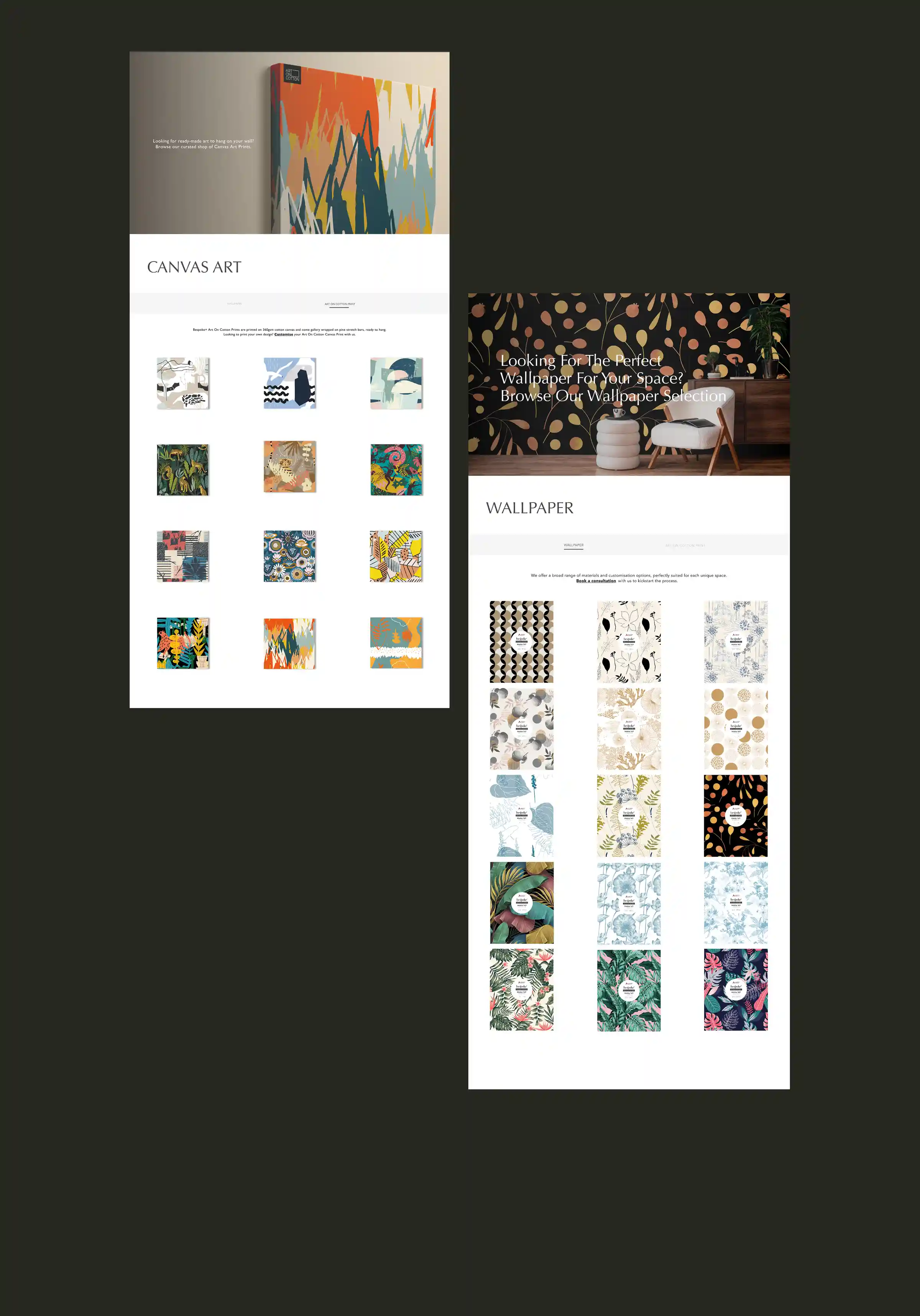This screenshot has width=920, height=1316.
Task: Select the faded Art On Cotton Print tab on the Wallpaper page
Action: (685, 545)
